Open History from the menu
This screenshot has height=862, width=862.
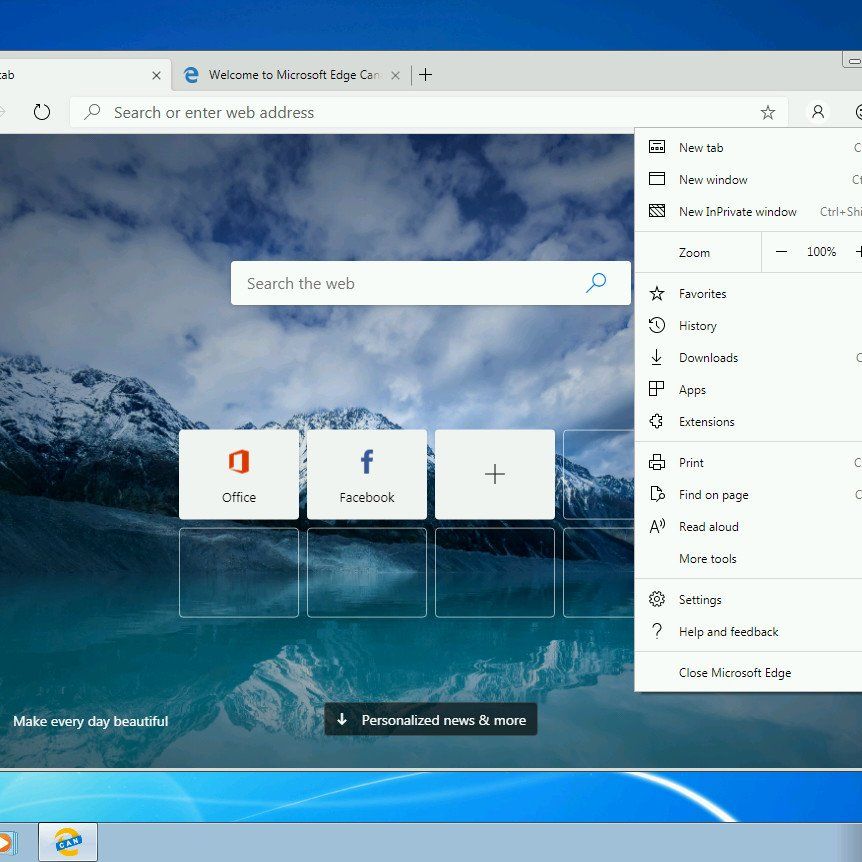748,325
